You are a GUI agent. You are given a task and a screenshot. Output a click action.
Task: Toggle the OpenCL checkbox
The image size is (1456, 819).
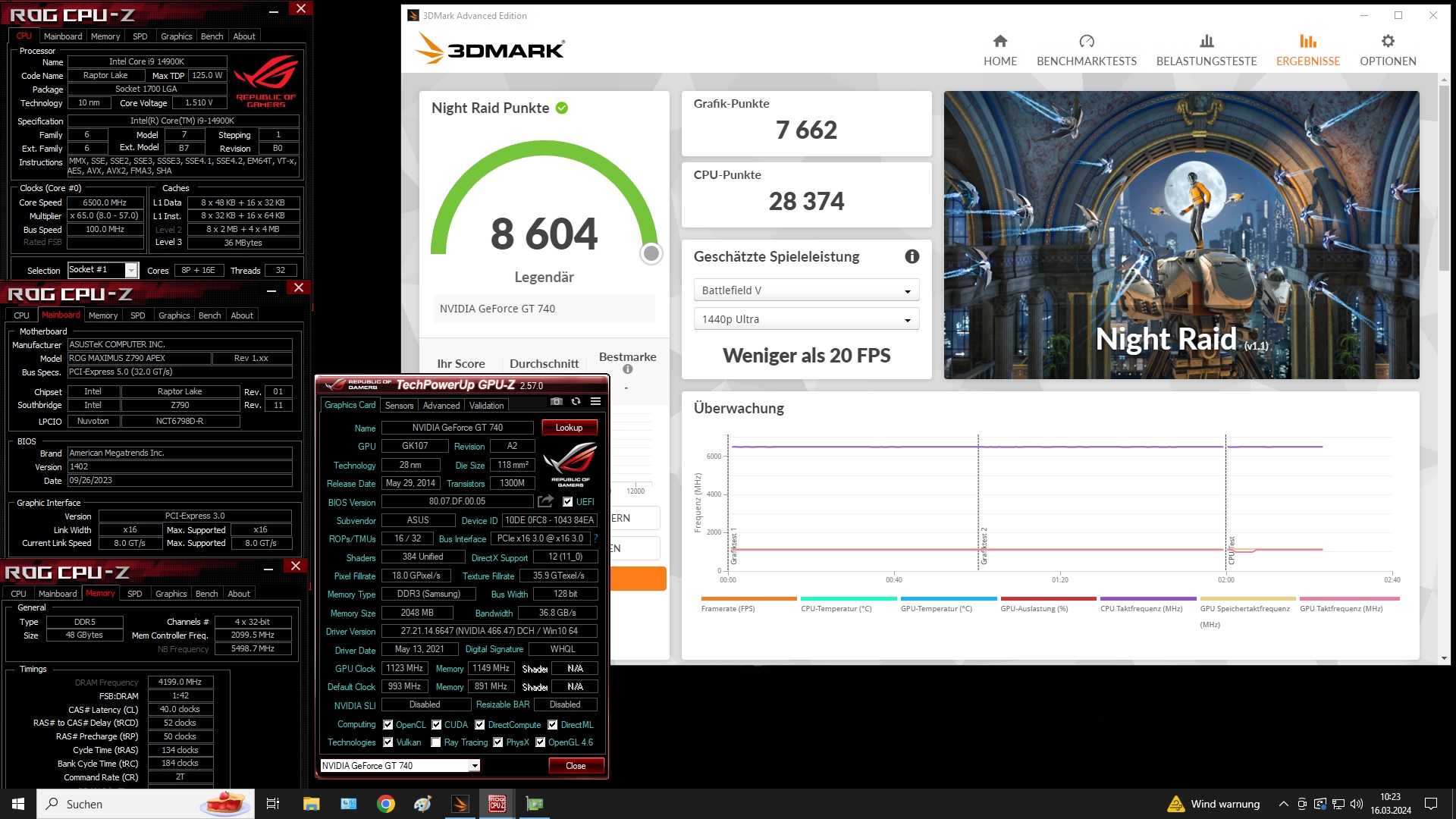pyautogui.click(x=388, y=724)
